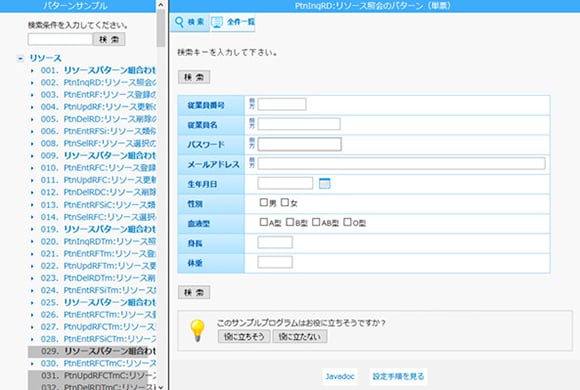Open the 設定手順を見る link
This screenshot has height=390, width=580.
click(x=398, y=377)
